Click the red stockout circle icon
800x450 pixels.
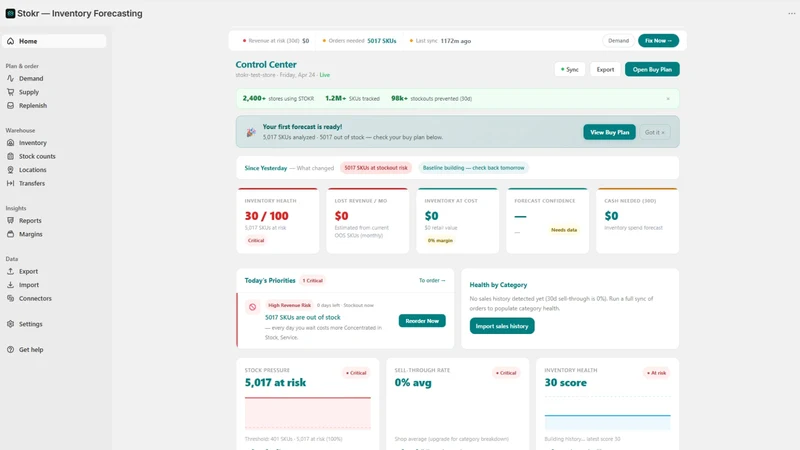point(252,307)
